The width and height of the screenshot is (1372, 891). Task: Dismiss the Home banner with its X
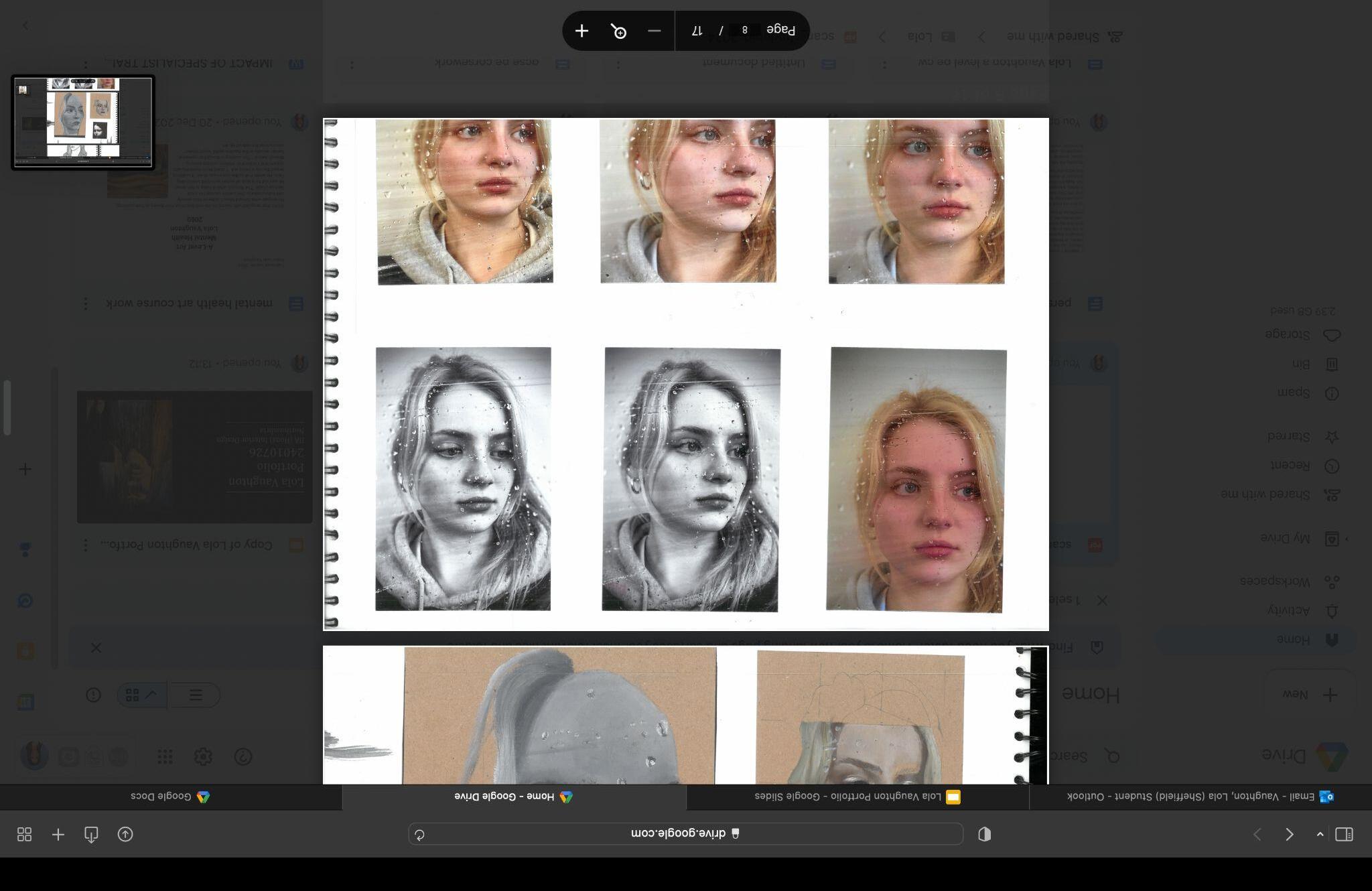pyautogui.click(x=96, y=648)
